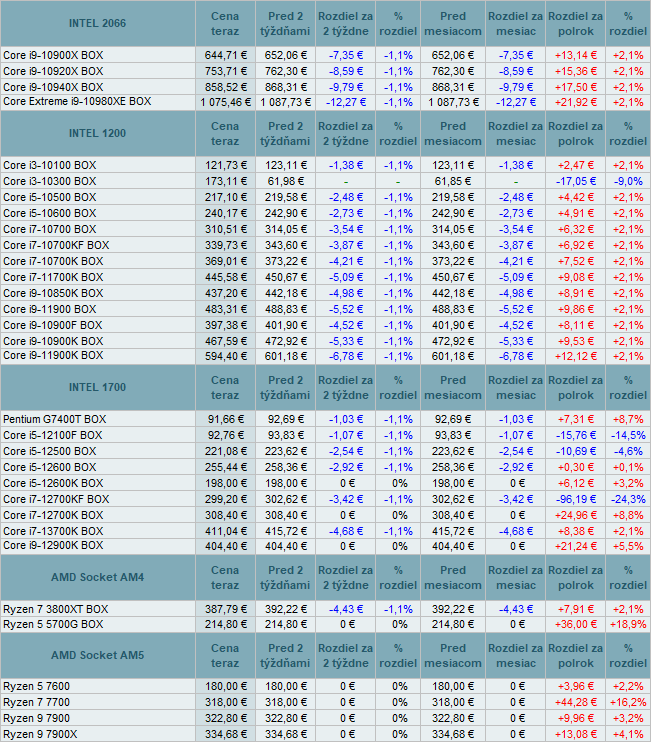Select the INTEL 2066 section header

pos(97,23)
